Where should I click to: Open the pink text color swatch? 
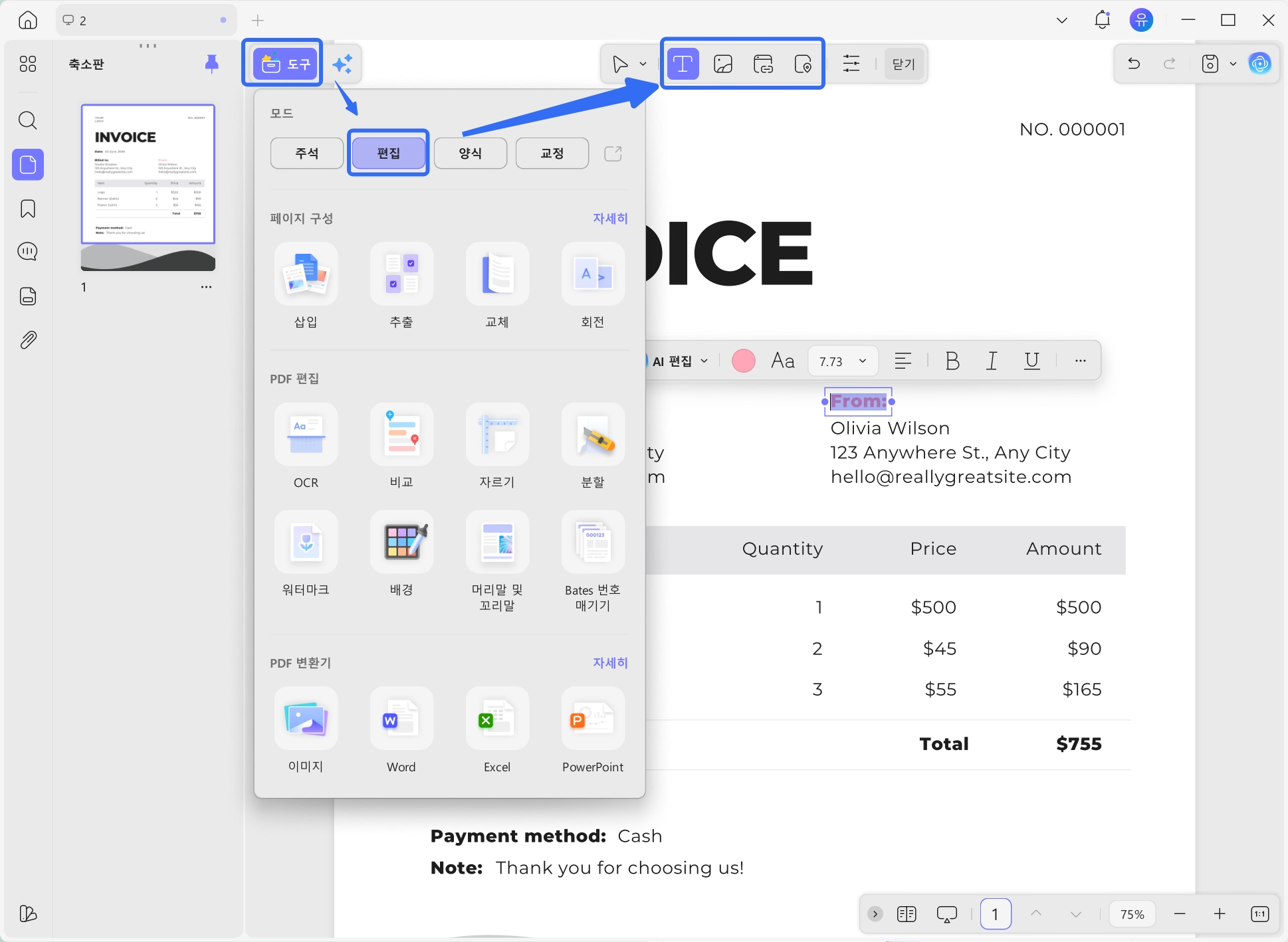click(744, 361)
